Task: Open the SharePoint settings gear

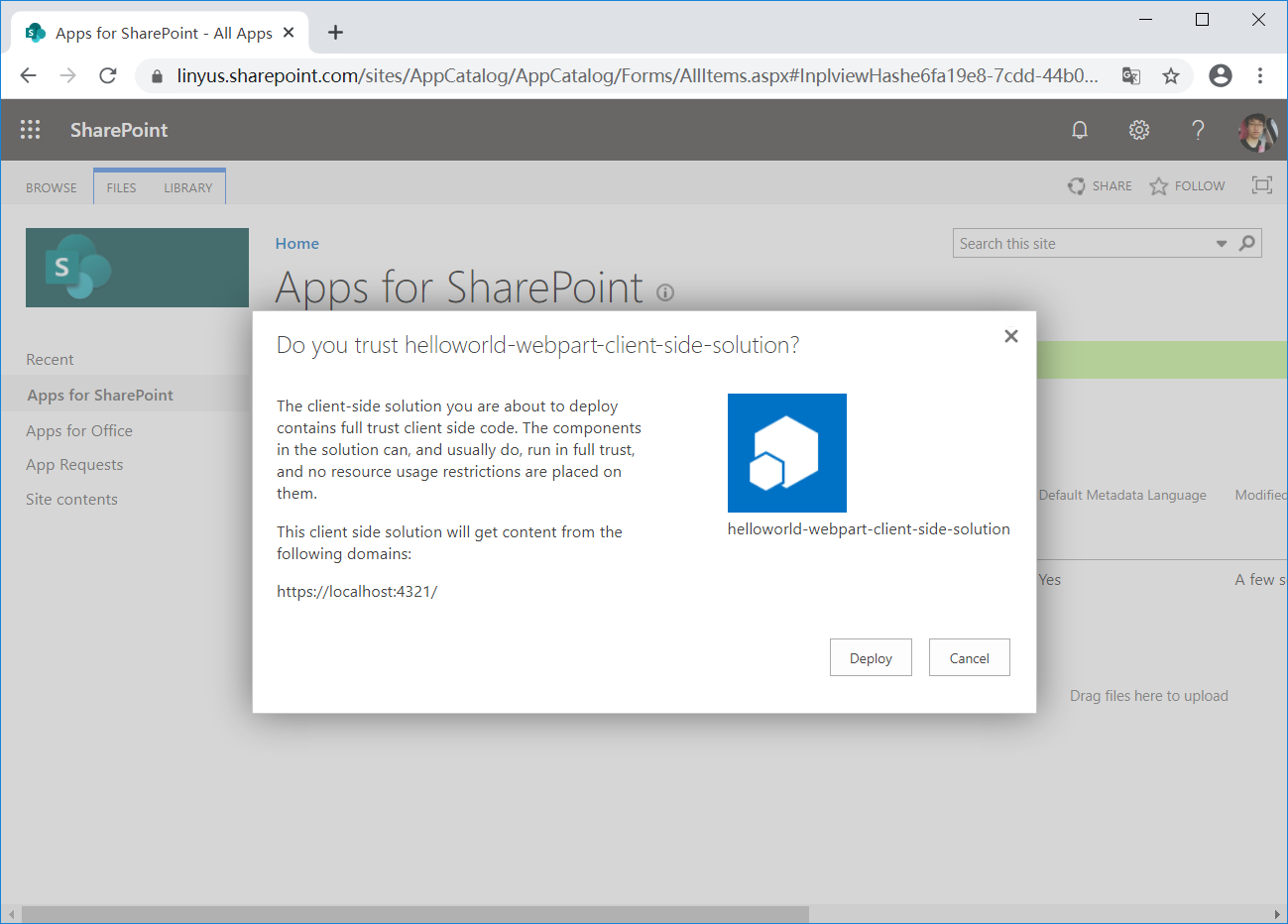Action: tap(1138, 130)
